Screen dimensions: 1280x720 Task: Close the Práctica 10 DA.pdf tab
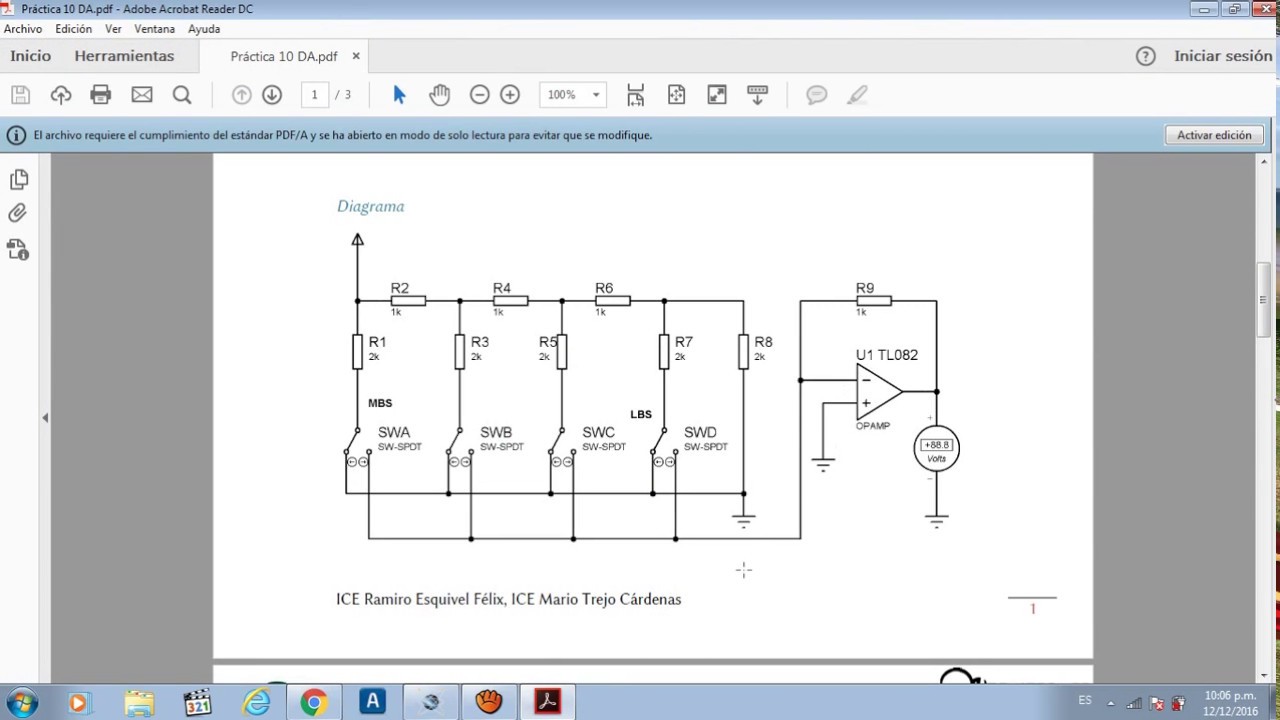click(356, 57)
